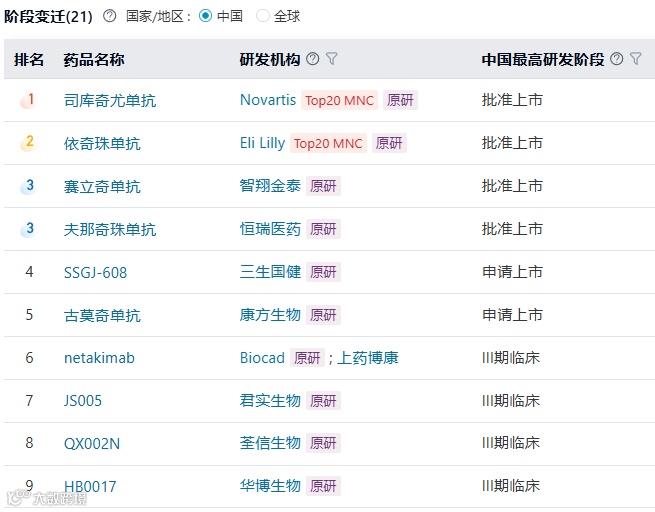
Task: Click 原研 tag beside 智翔金泰
Action: (x=323, y=186)
